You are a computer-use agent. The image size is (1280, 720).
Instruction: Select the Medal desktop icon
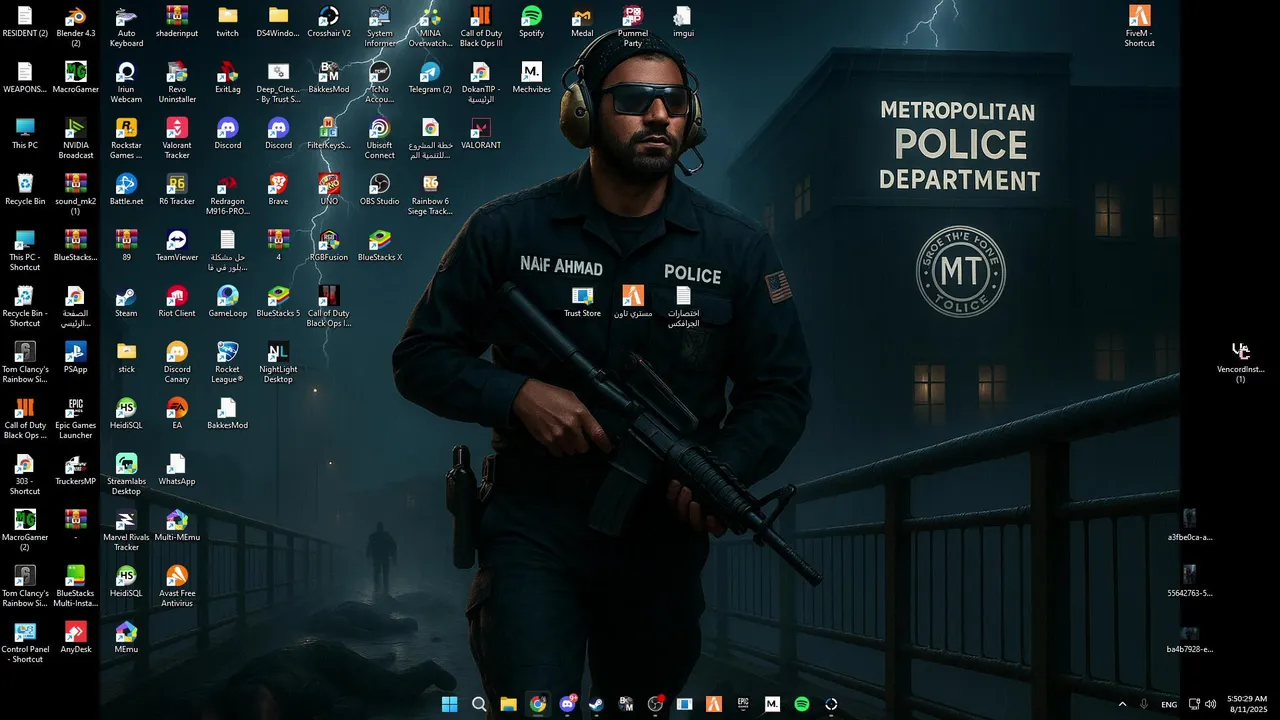(582, 22)
